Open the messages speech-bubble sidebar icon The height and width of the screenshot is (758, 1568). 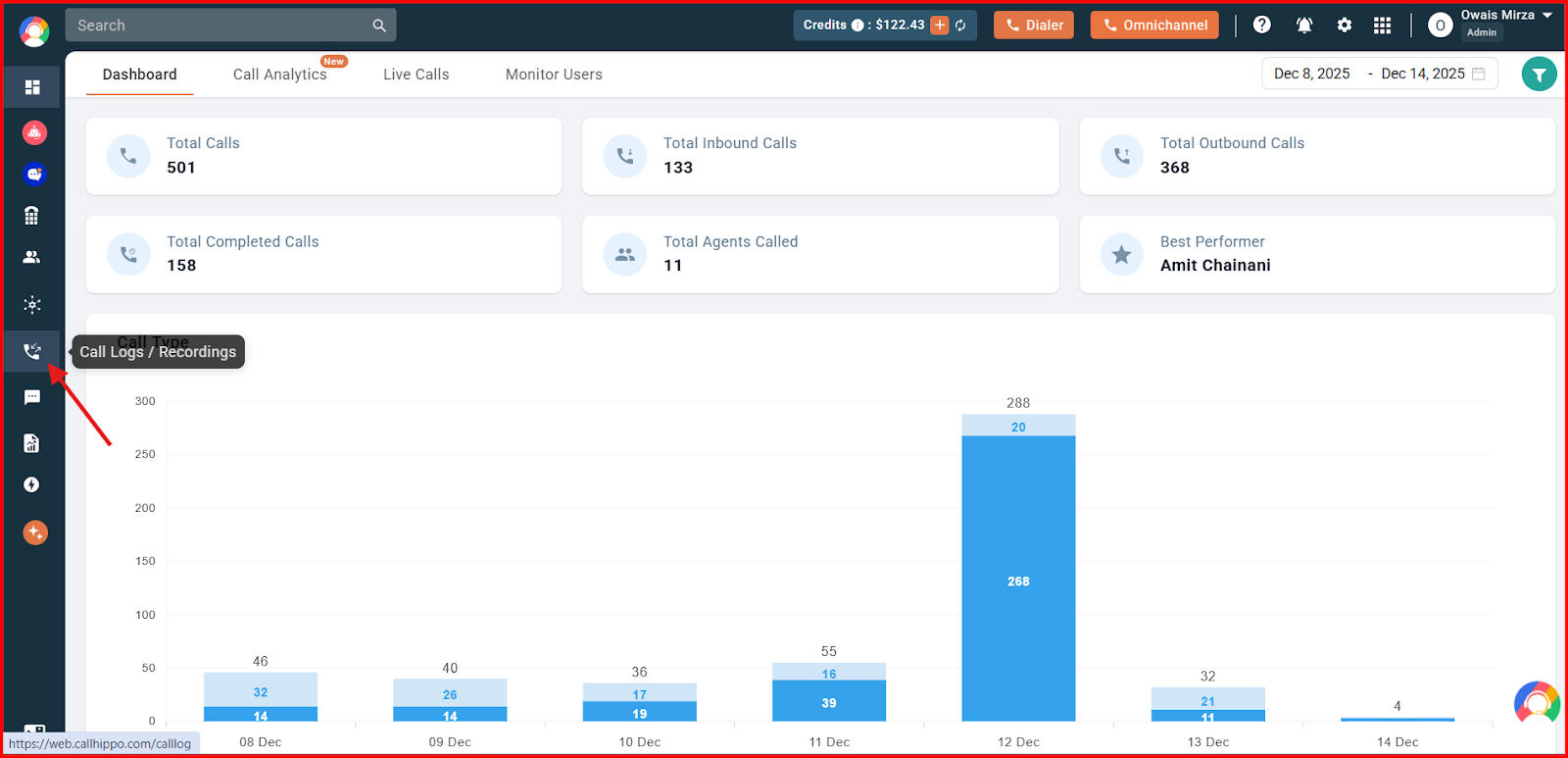[32, 397]
